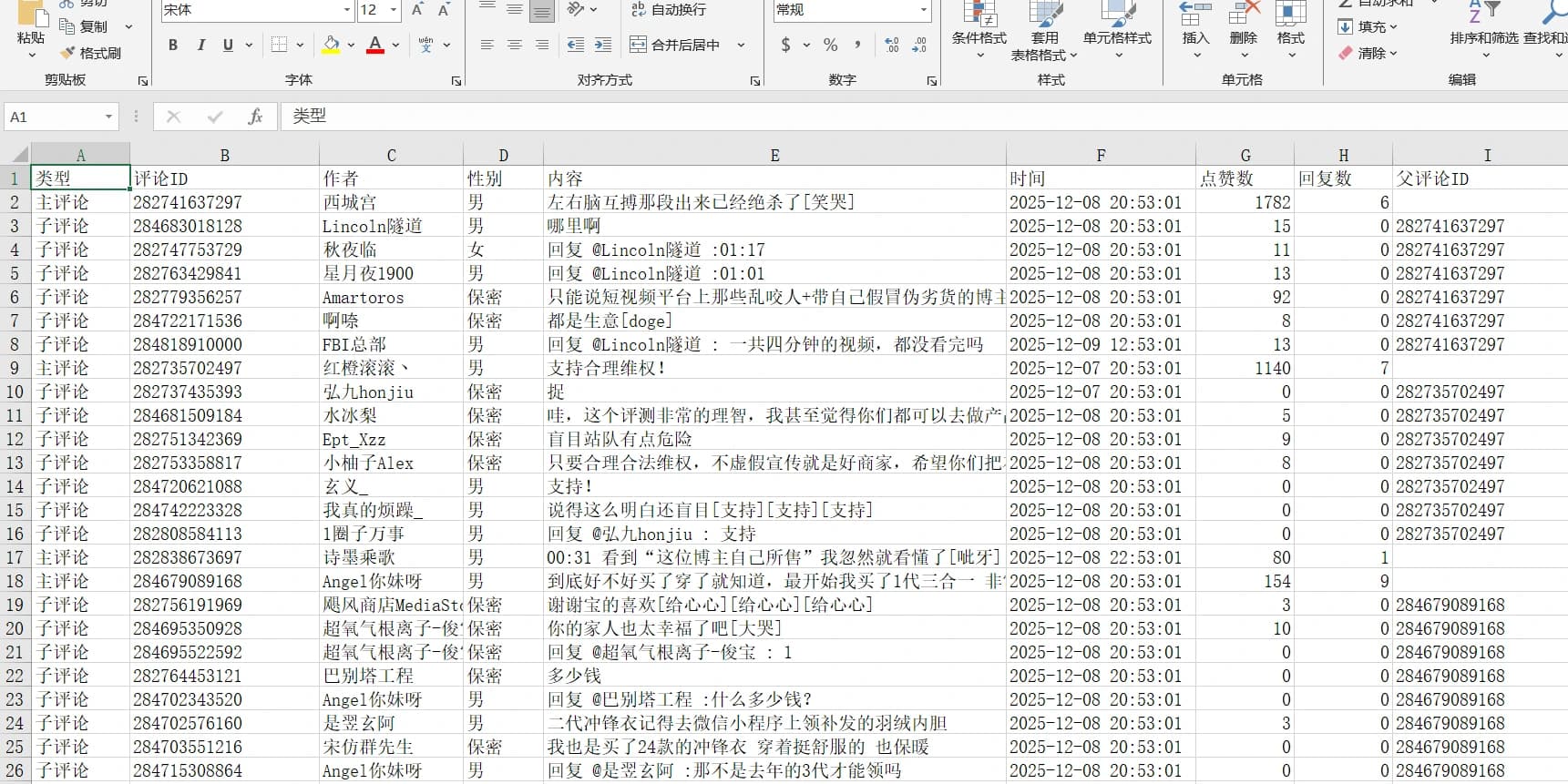Open underline style dropdown arrow

(x=249, y=45)
